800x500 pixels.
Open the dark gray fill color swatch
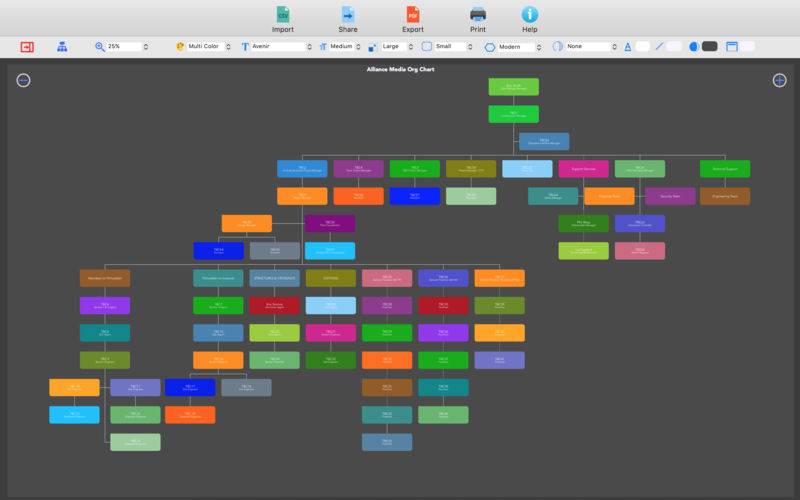[x=710, y=46]
